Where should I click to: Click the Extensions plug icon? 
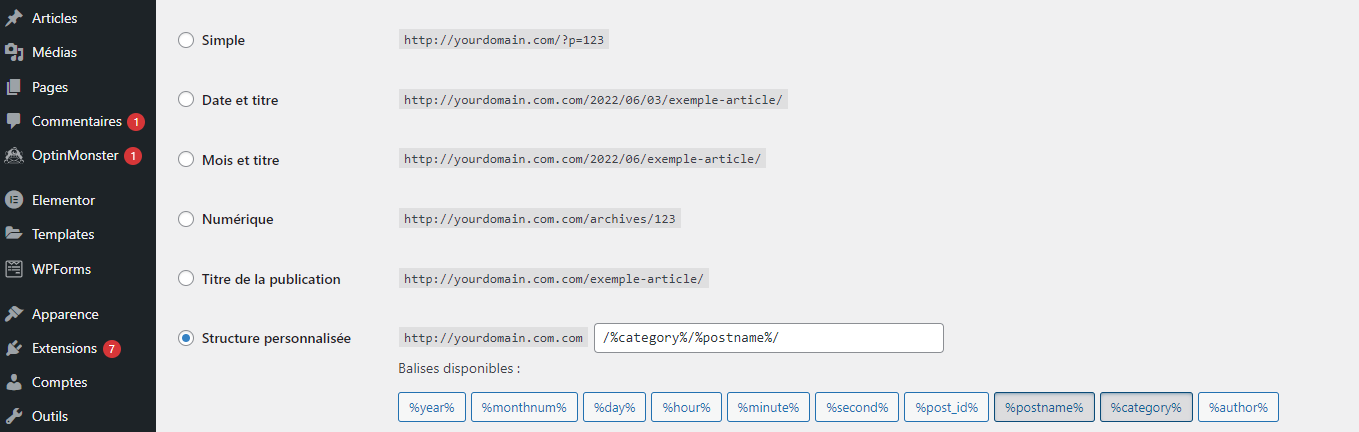tap(14, 348)
